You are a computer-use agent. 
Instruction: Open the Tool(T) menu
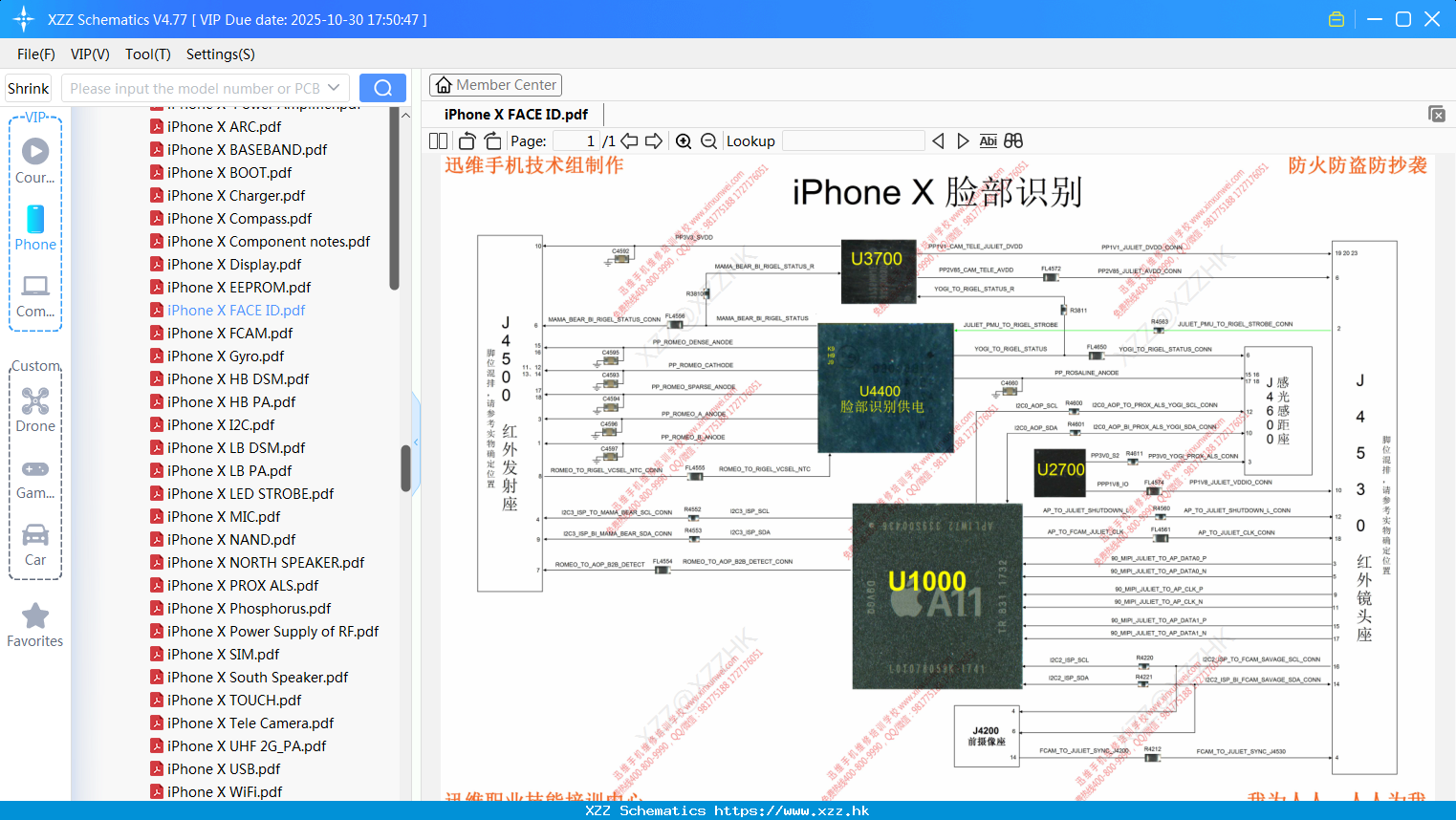pos(148,54)
